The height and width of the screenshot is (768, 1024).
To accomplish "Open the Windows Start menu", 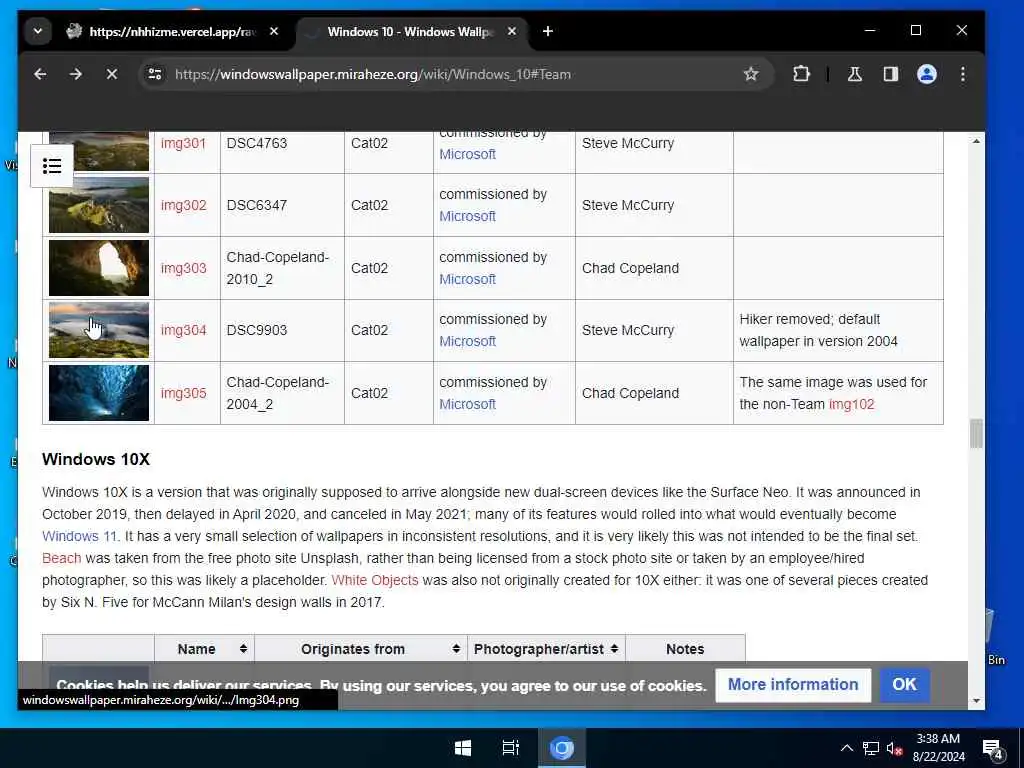I will tap(462, 748).
